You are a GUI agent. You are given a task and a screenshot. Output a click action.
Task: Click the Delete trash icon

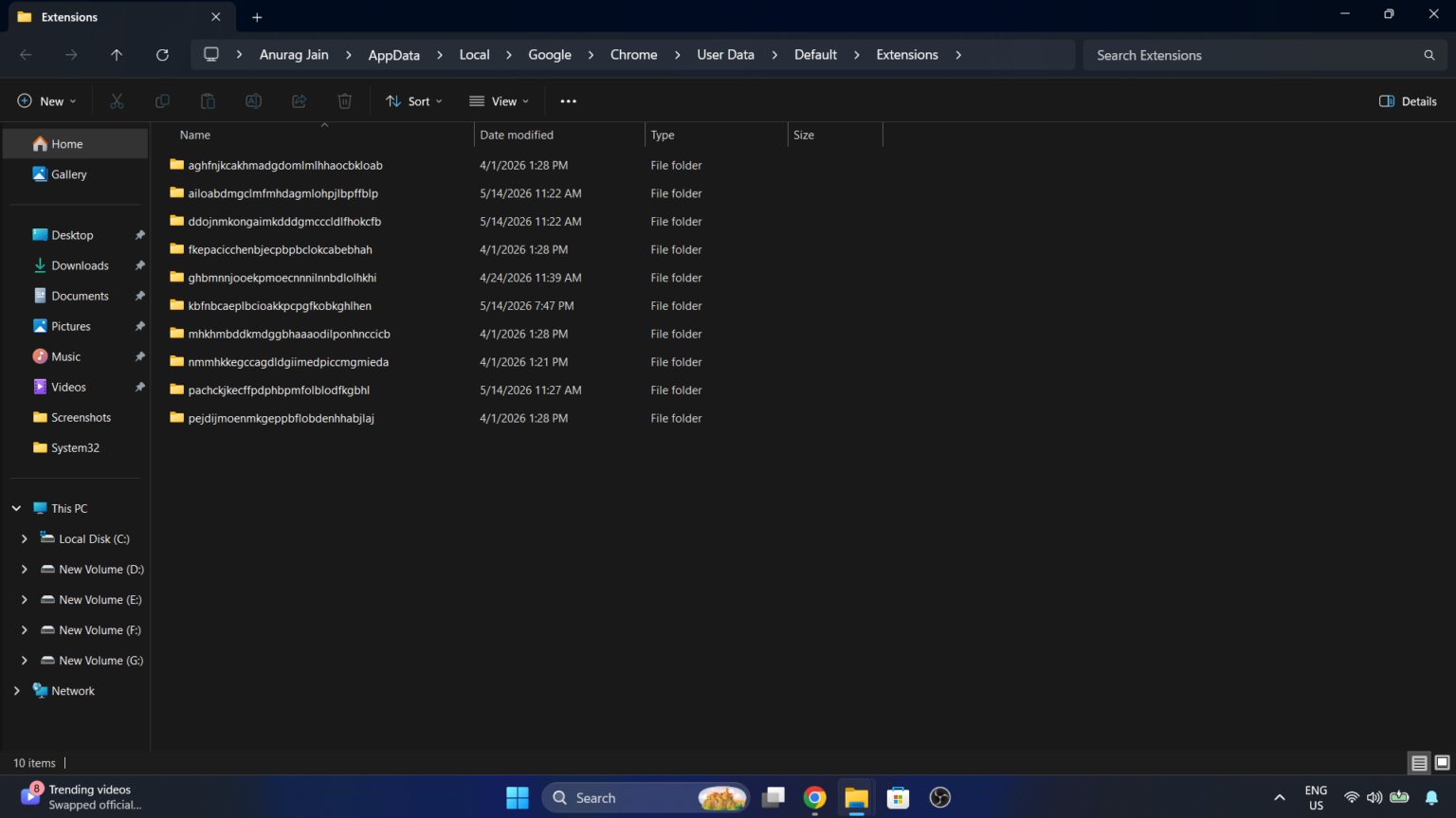344,101
